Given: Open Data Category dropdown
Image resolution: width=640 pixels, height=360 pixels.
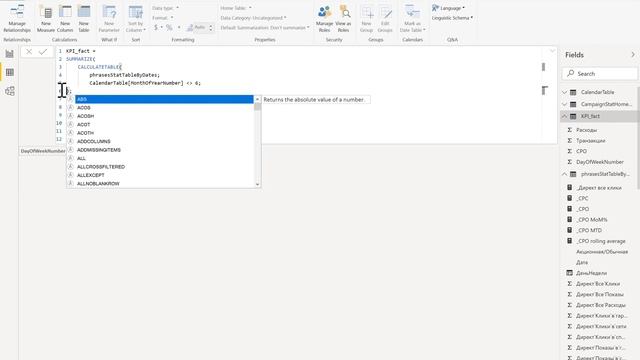Looking at the screenshot, I should point(253,18).
